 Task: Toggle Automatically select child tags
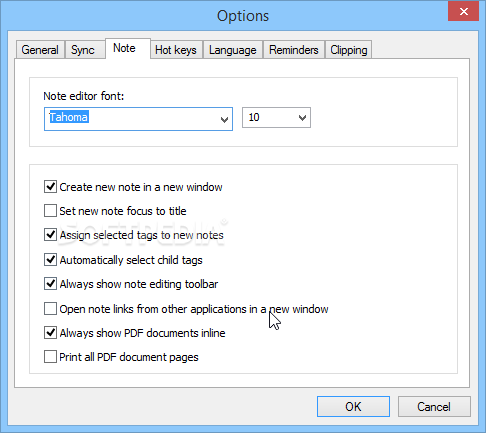pos(50,259)
